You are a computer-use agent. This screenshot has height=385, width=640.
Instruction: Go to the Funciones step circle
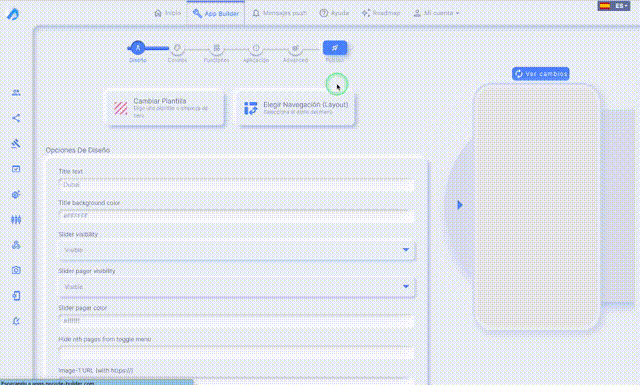[217, 48]
